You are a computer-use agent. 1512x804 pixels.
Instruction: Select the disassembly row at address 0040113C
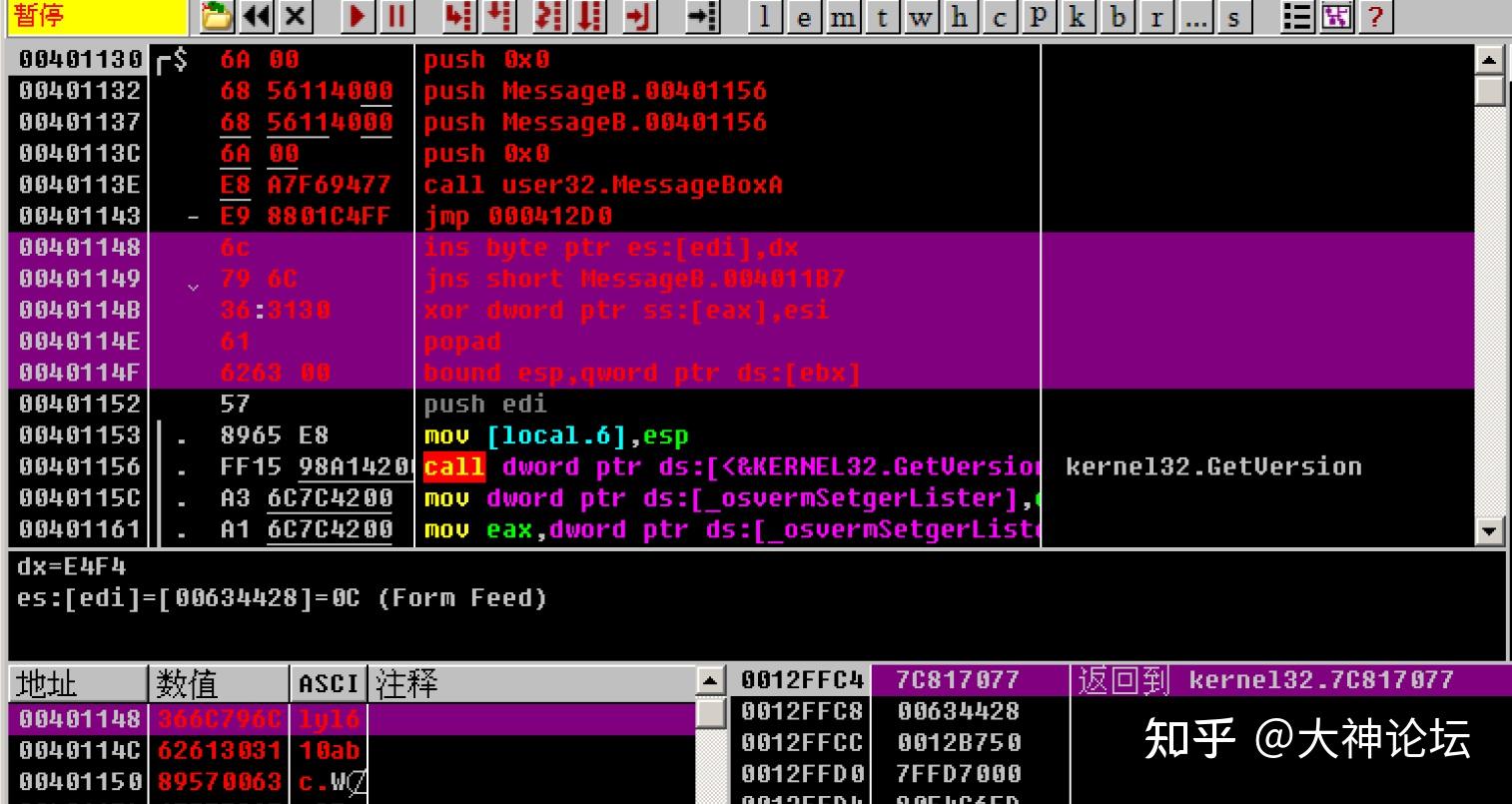tap(741, 154)
